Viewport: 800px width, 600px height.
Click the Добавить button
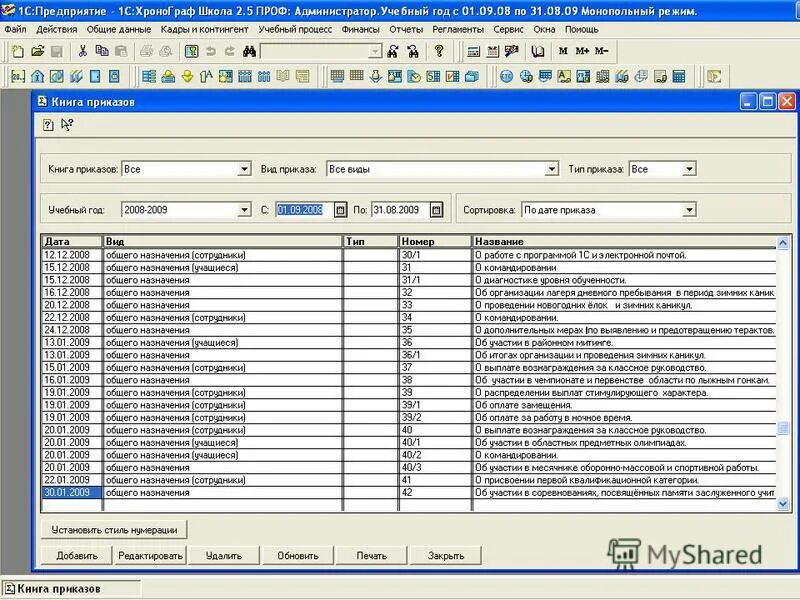pyautogui.click(x=77, y=556)
